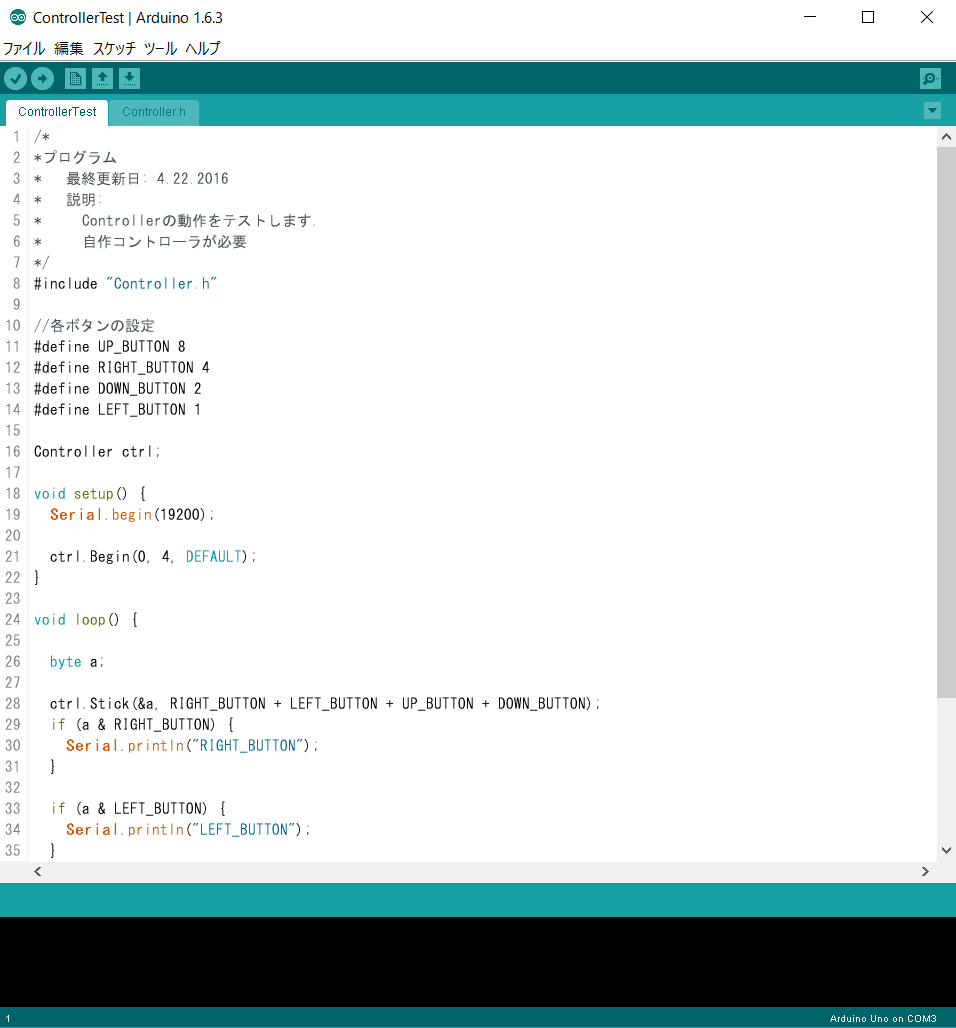Close the Arduino window

pos(926,17)
